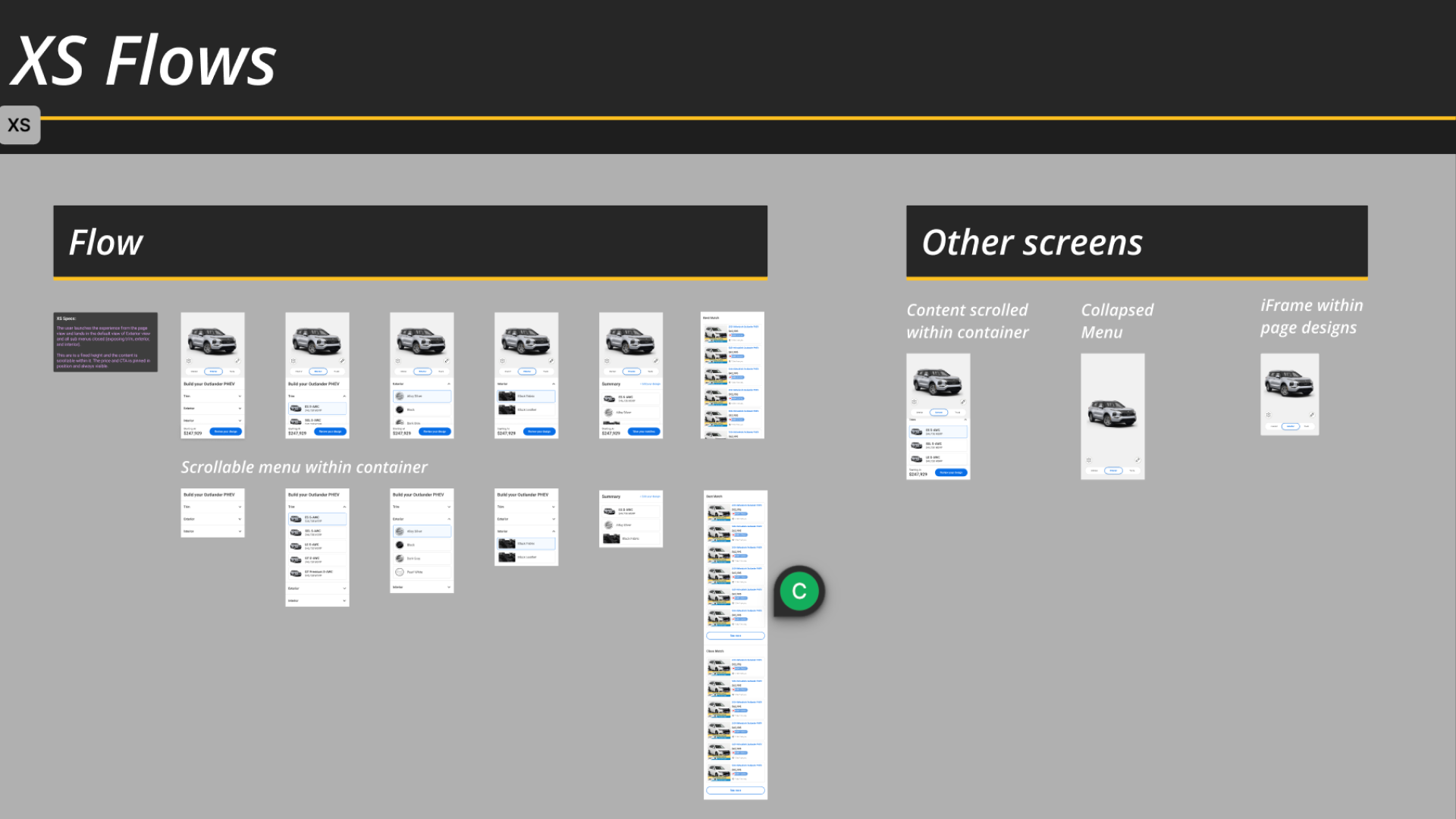The image size is (1456, 819).
Task: Open the green C comment pin
Action: tap(799, 591)
